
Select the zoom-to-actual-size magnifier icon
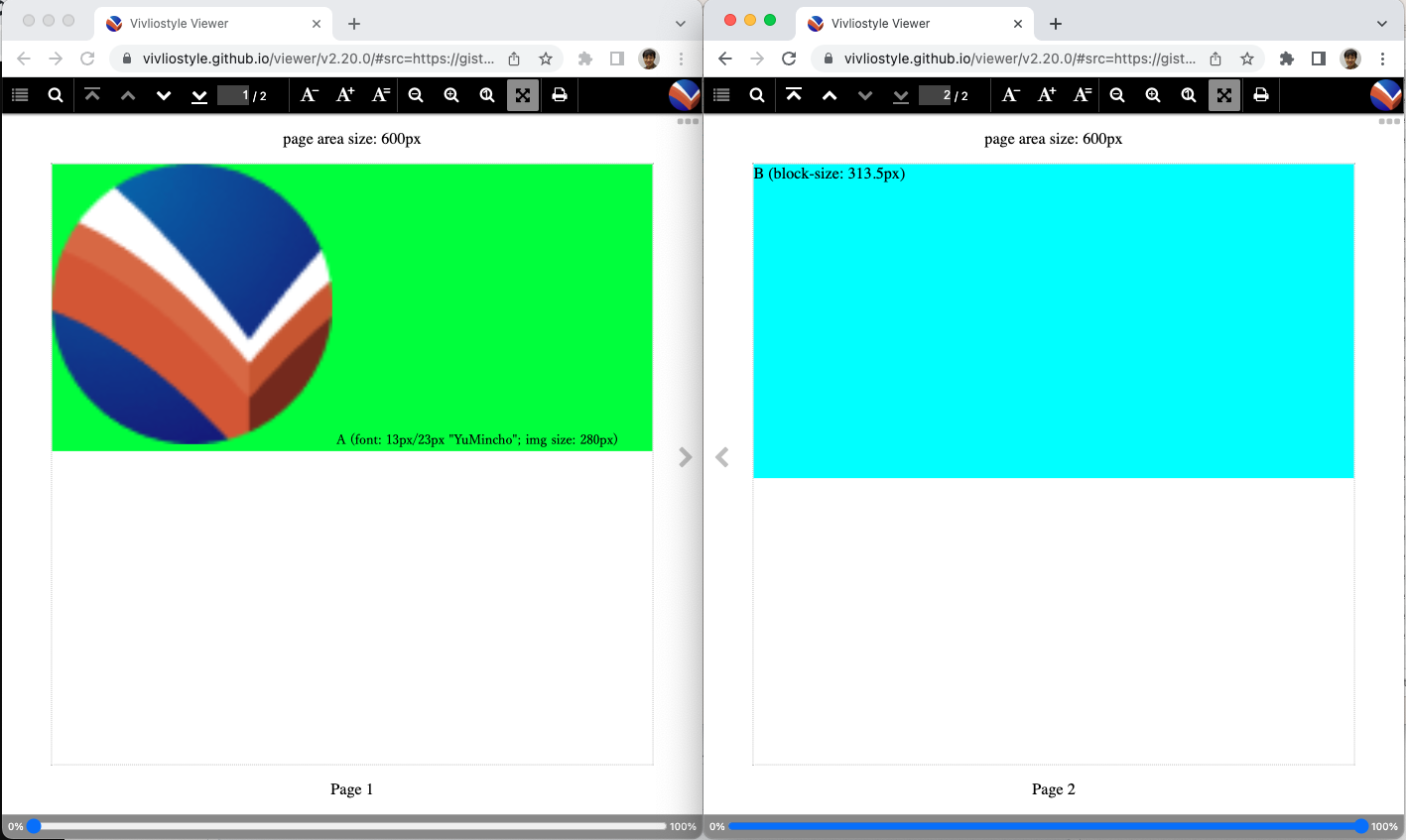pyautogui.click(x=487, y=94)
